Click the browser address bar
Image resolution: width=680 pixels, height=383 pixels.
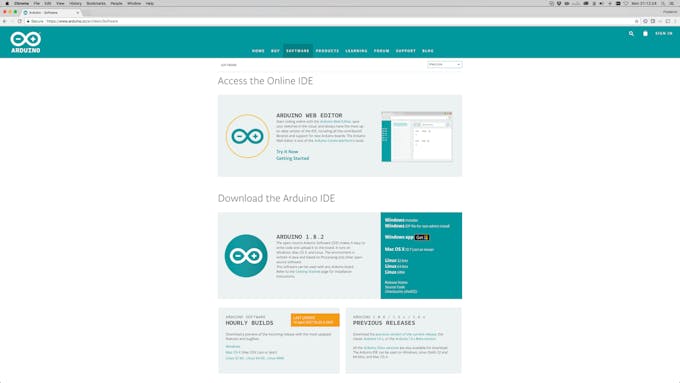pos(330,21)
